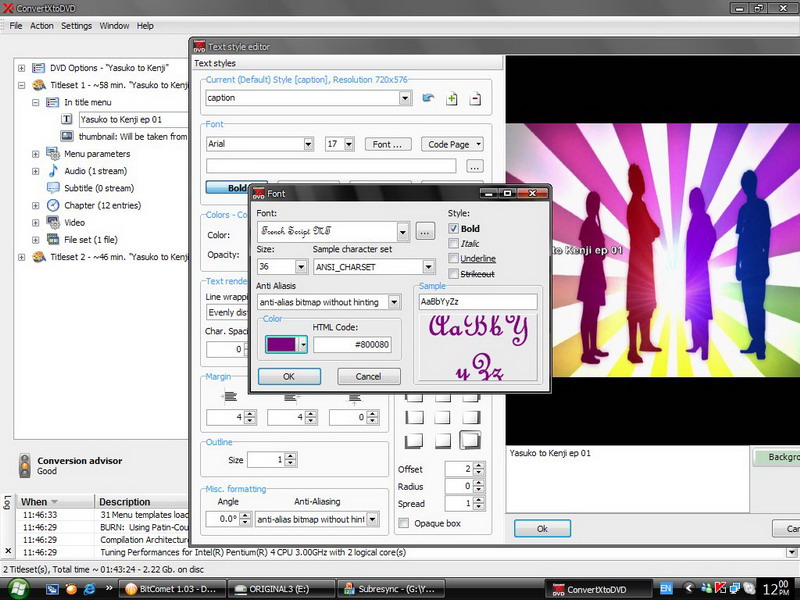Open the font size 17 dropdown
This screenshot has height=600, width=800.
349,144
